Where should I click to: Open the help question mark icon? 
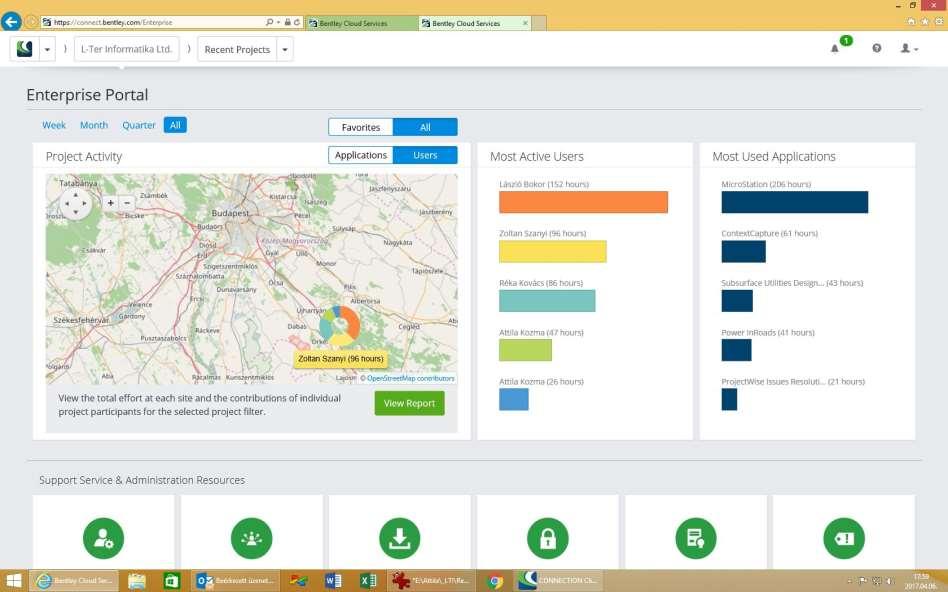(877, 48)
